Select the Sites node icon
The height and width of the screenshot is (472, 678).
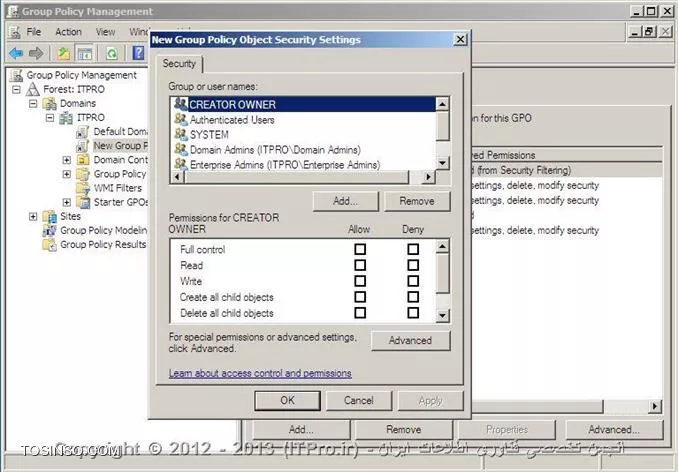click(50, 217)
